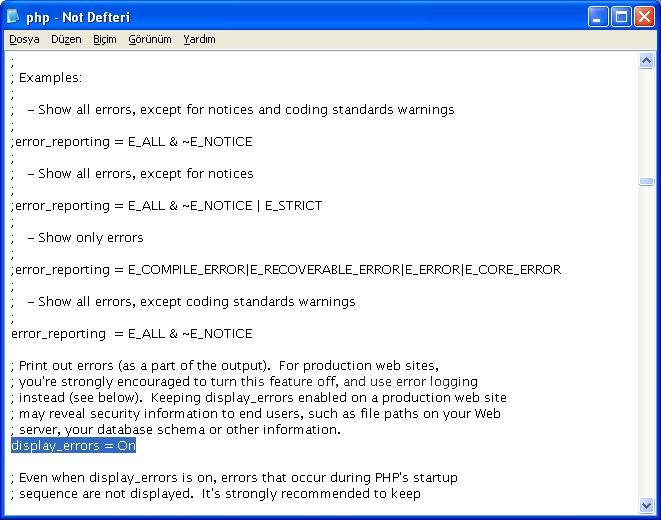Click scrollbar track below the thumb
This screenshot has width=661, height=520.
[646, 350]
